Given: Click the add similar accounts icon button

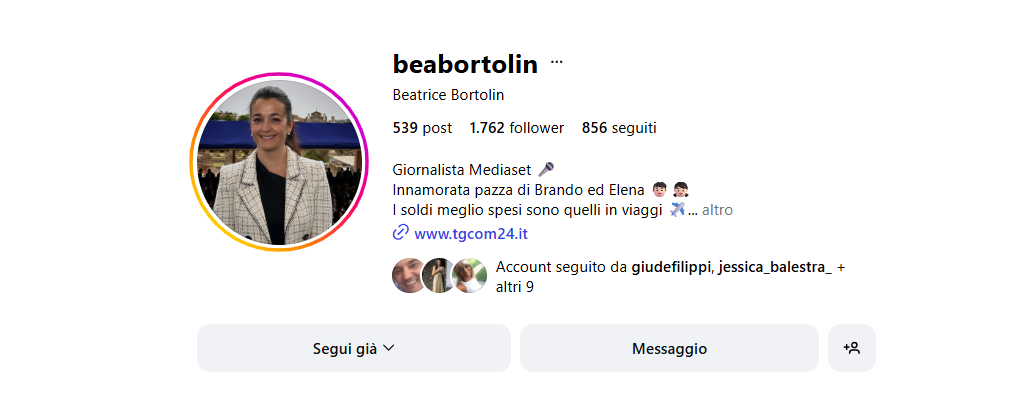Looking at the screenshot, I should (x=851, y=348).
